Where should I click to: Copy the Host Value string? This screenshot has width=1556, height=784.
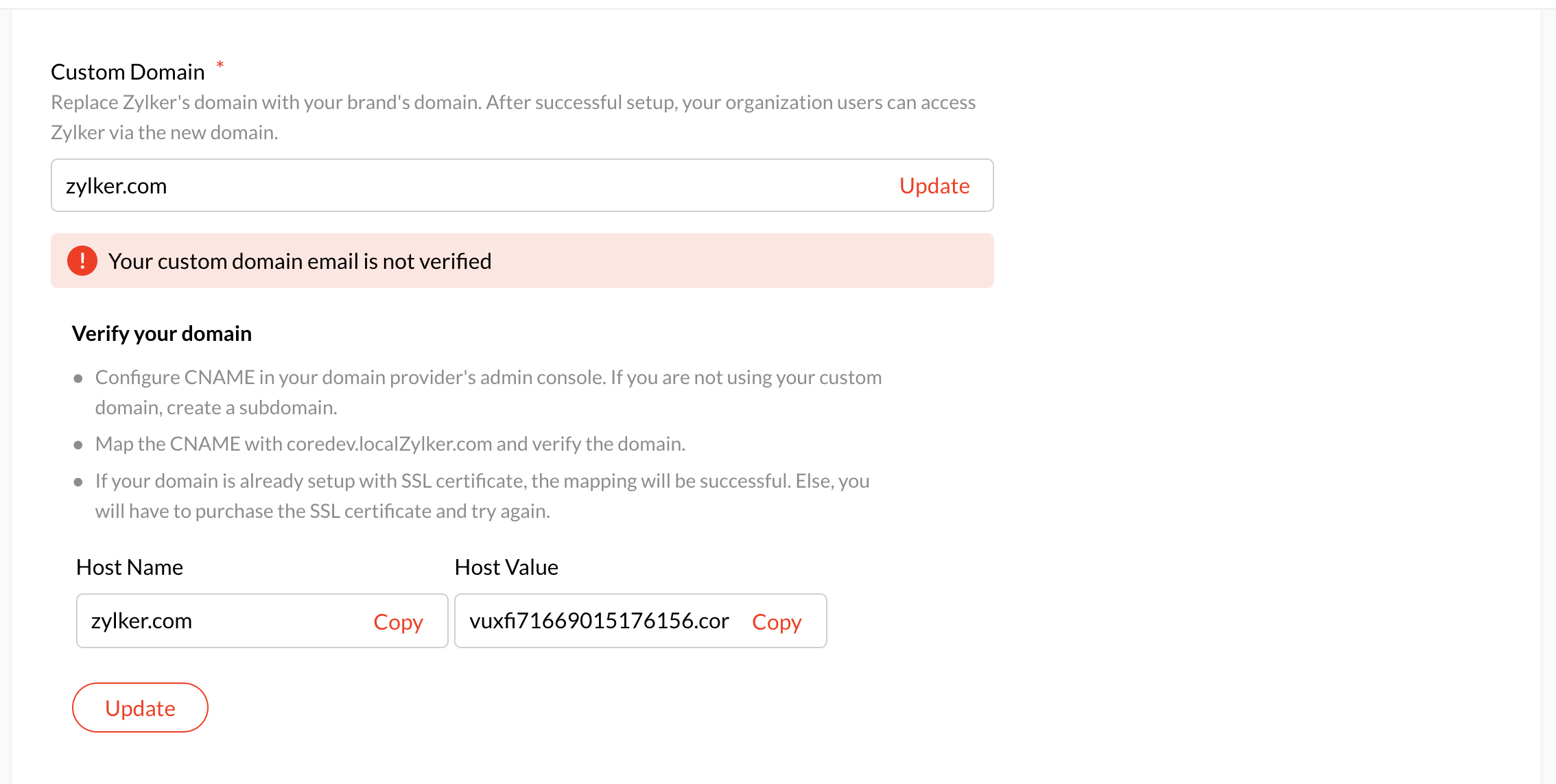[777, 622]
